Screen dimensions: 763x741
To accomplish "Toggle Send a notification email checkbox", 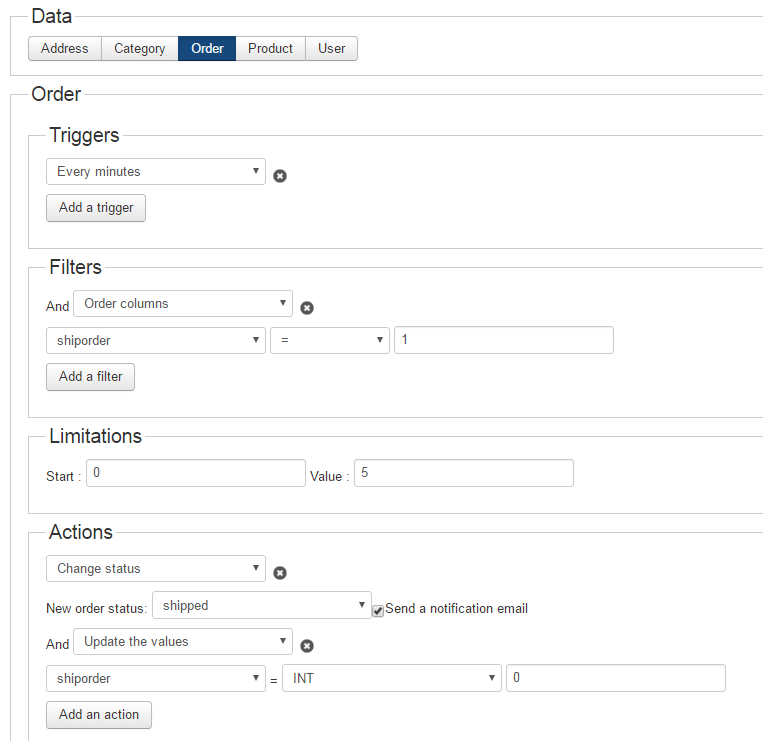I will (378, 611).
